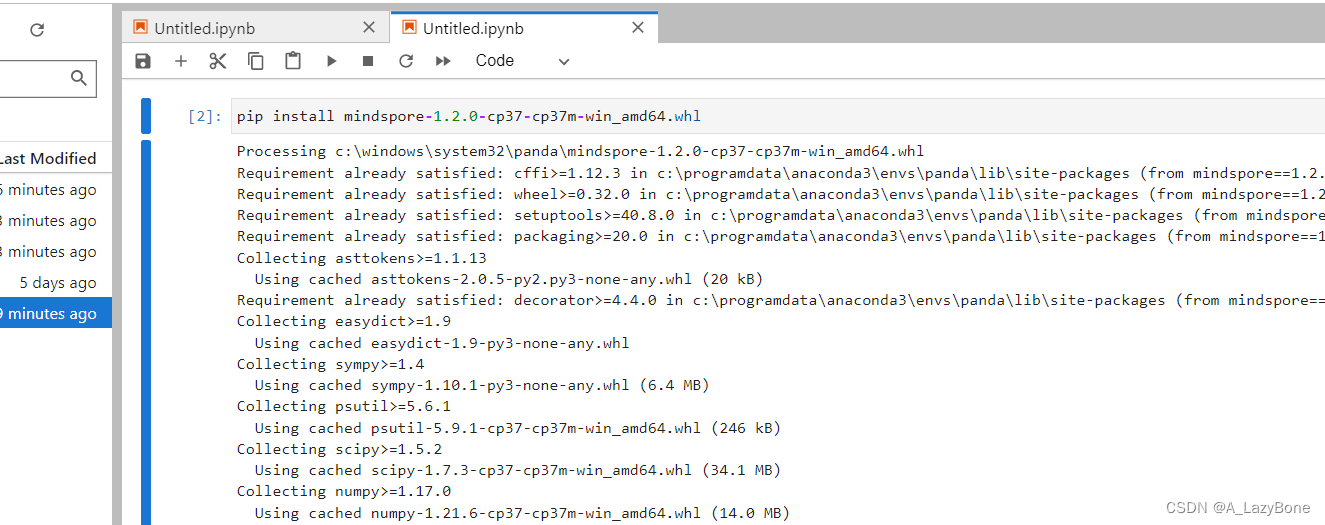1325x525 pixels.
Task: Click the 'setuptools>=40.8.0' requirement line
Action: 781,215
